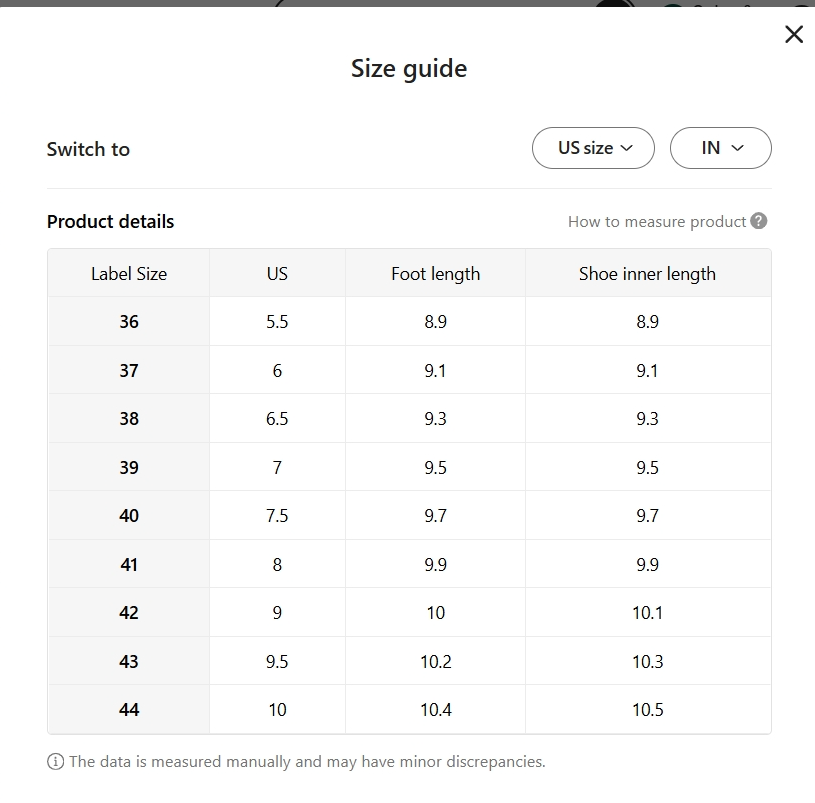Click the Foot length column header

point(435,274)
